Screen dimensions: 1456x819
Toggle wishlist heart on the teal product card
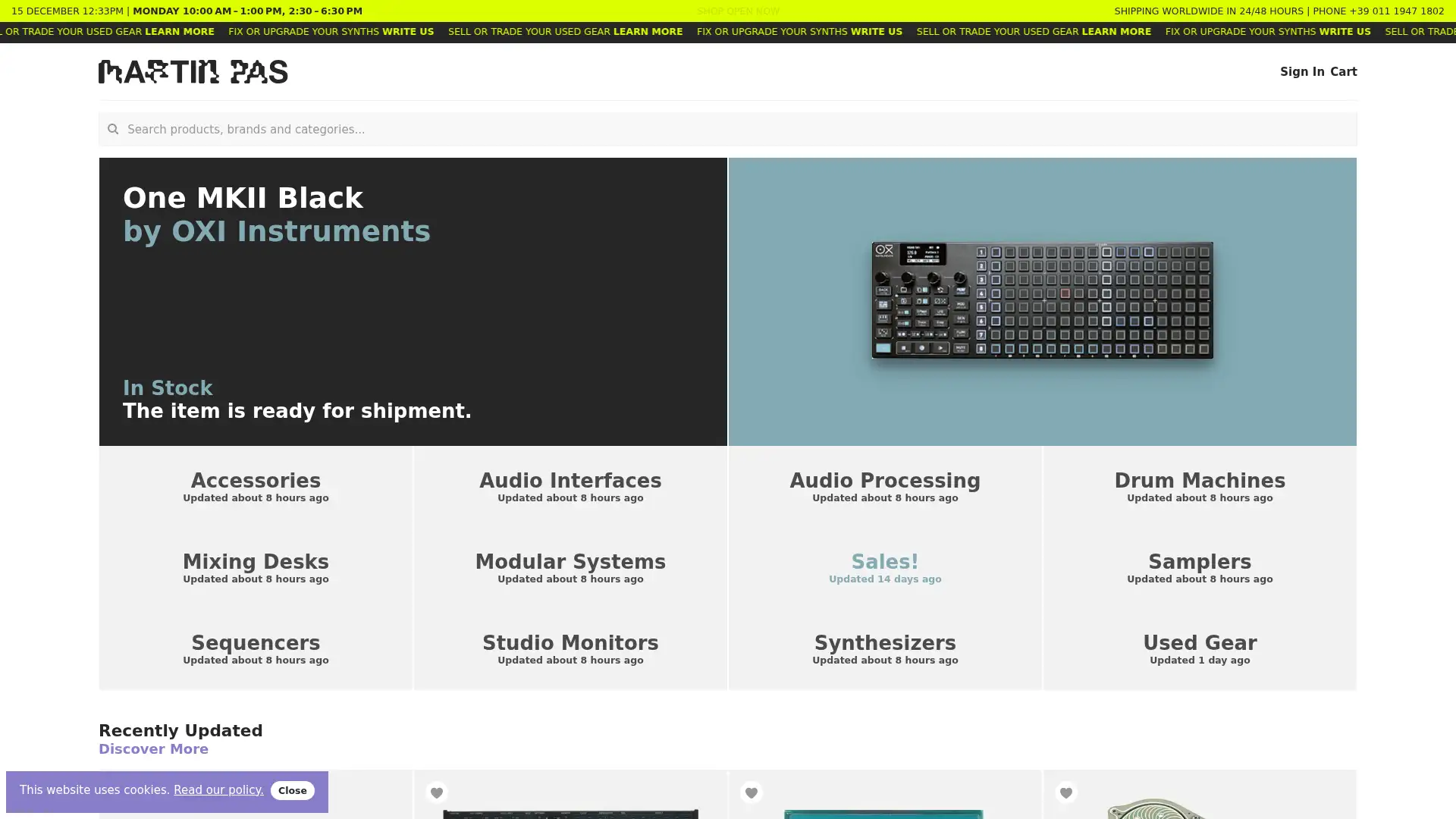[752, 793]
